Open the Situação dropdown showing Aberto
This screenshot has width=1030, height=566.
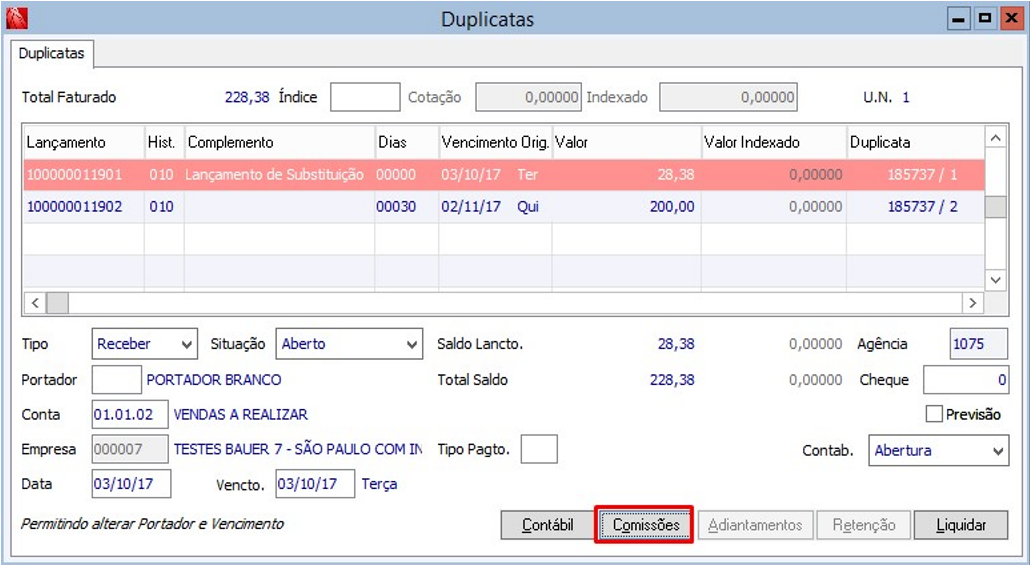(x=348, y=344)
